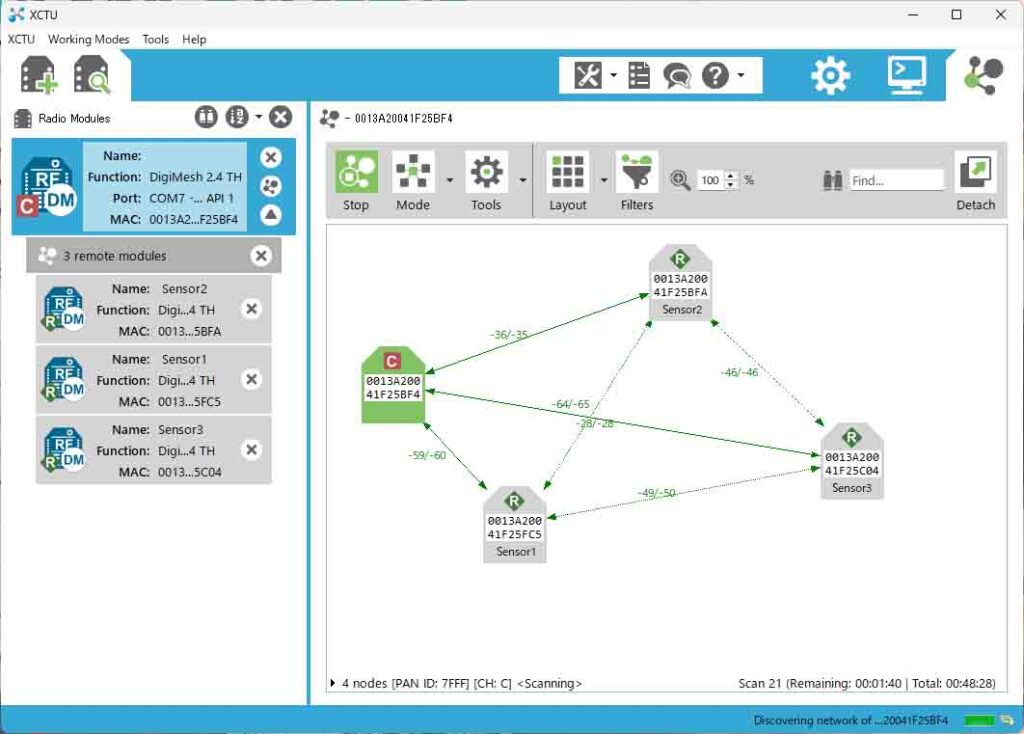
Task: Add a radio module
Action: pos(39,75)
